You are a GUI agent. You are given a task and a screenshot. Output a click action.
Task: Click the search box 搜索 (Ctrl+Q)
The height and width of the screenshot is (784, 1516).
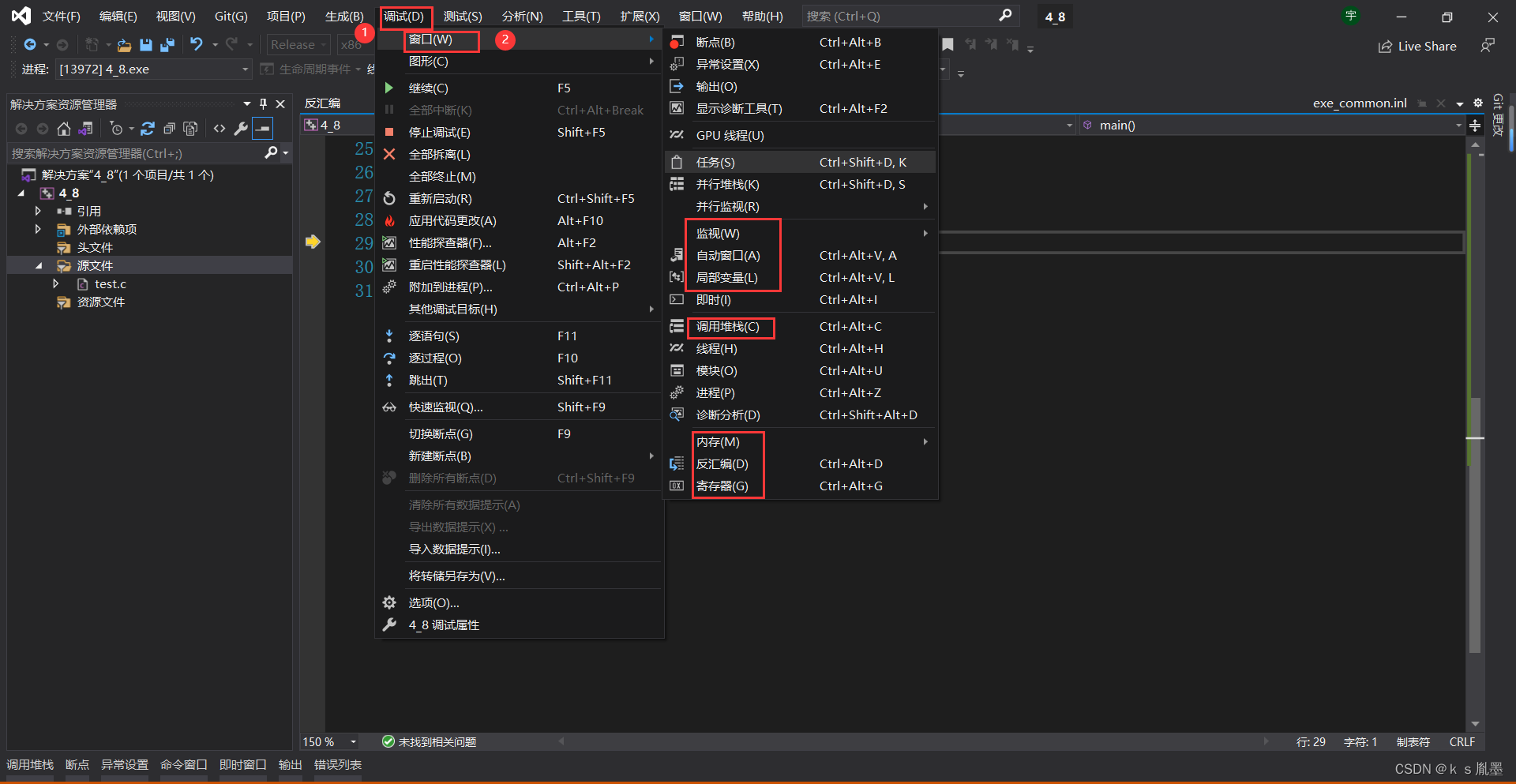[x=910, y=17]
